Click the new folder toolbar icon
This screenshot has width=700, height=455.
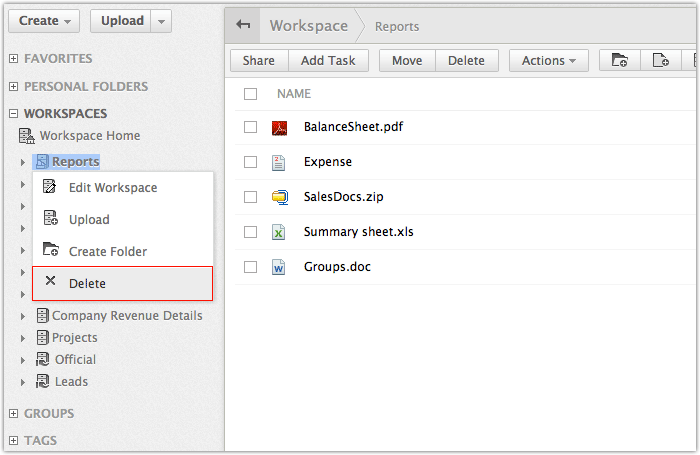619,61
